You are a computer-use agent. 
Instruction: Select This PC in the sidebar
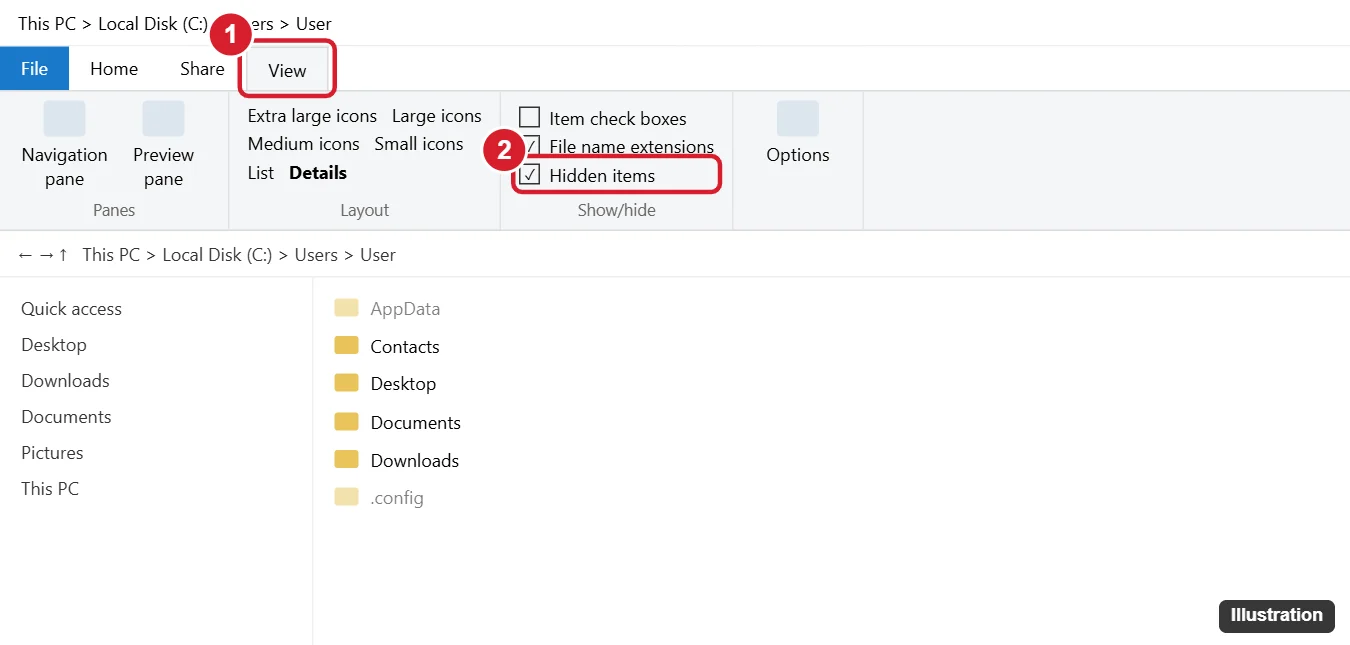click(50, 489)
